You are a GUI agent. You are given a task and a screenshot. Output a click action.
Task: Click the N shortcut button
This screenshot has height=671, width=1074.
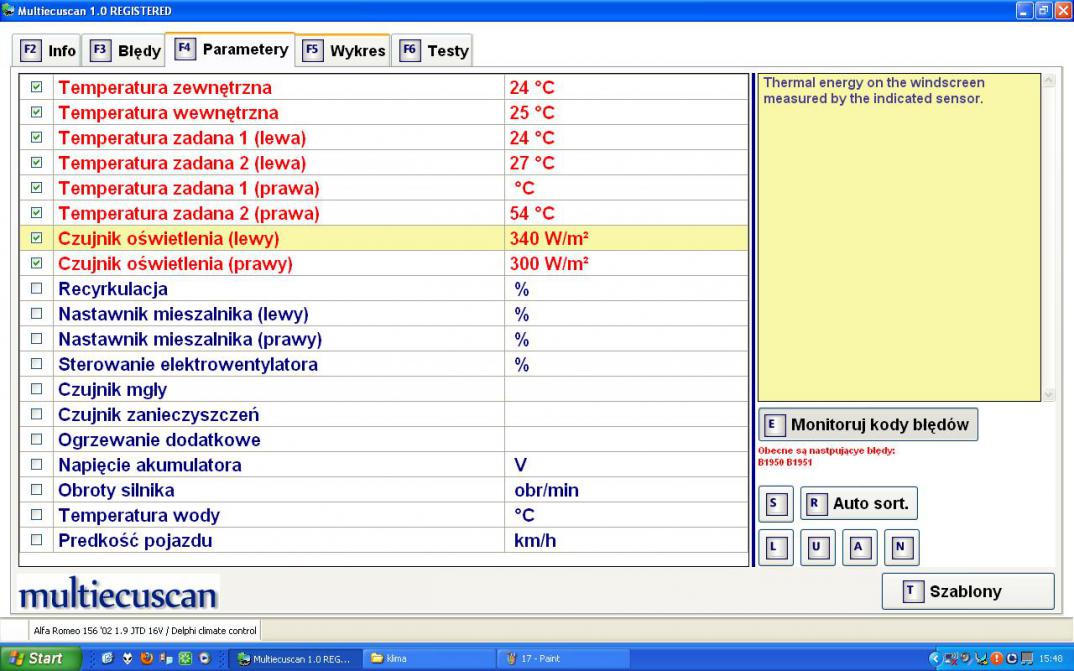tap(900, 548)
